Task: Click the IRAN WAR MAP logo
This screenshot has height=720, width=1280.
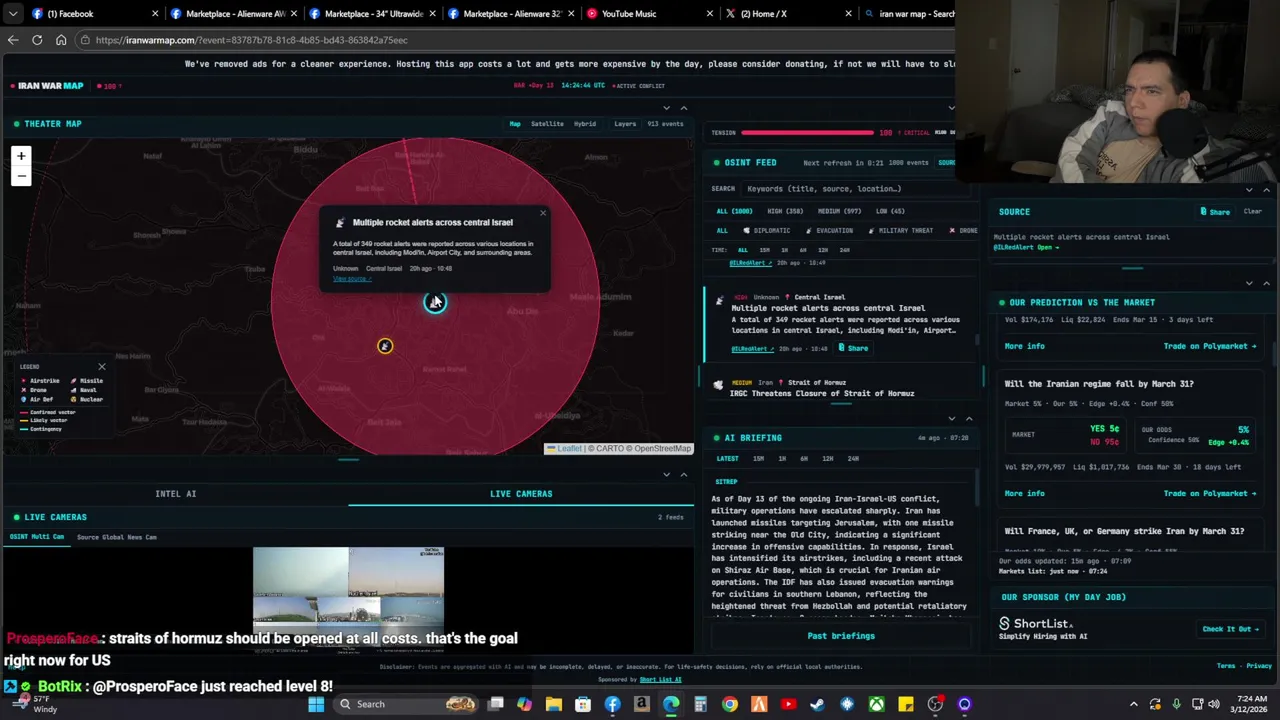Action: [45, 86]
